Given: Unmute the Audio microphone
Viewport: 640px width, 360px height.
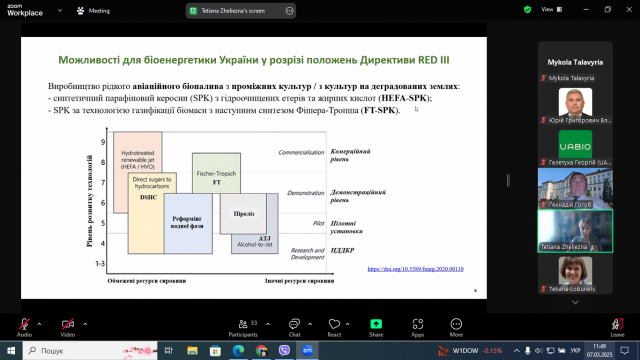Looking at the screenshot, I should [x=24, y=328].
